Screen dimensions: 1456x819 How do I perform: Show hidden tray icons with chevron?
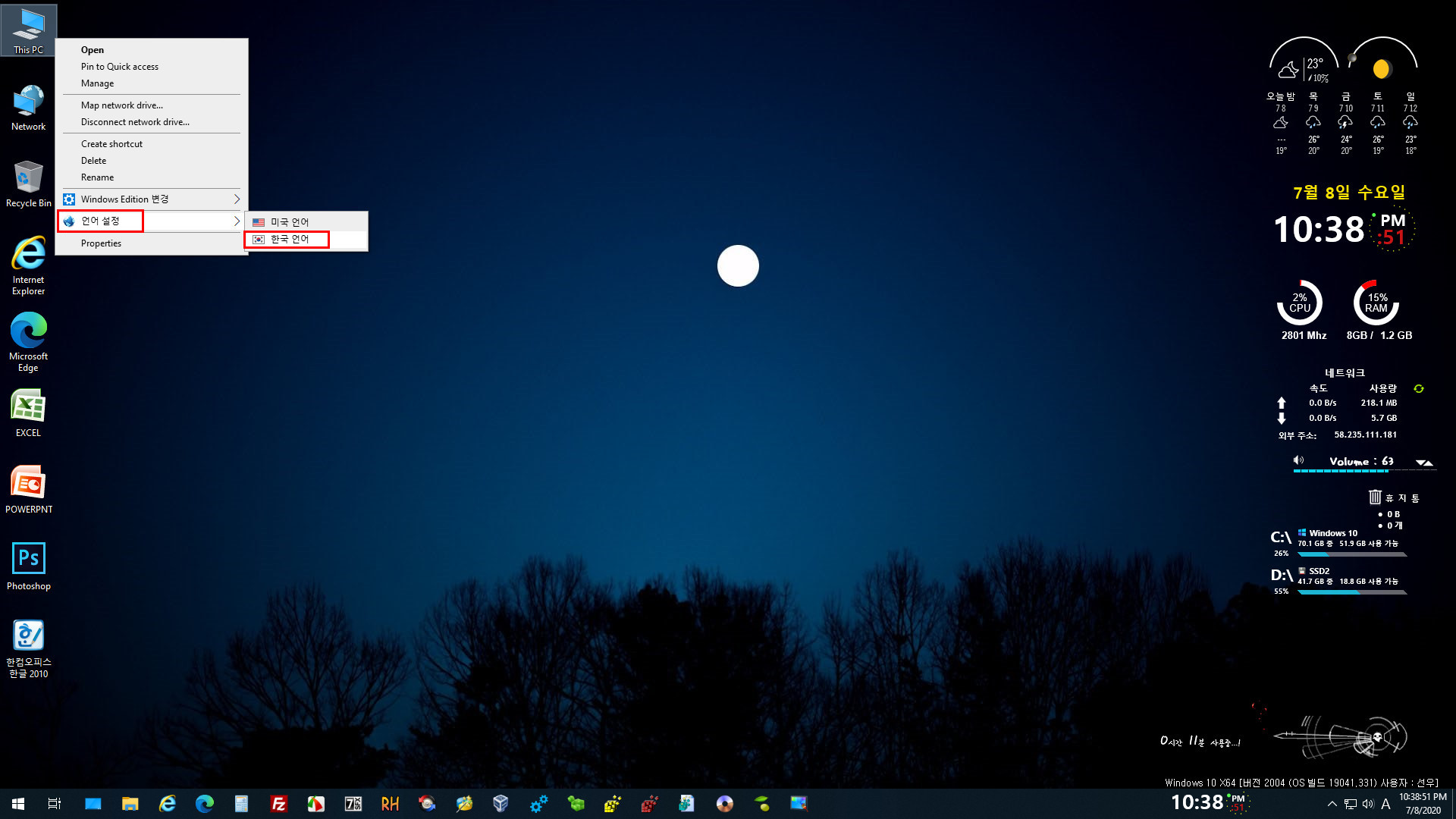coord(1332,805)
